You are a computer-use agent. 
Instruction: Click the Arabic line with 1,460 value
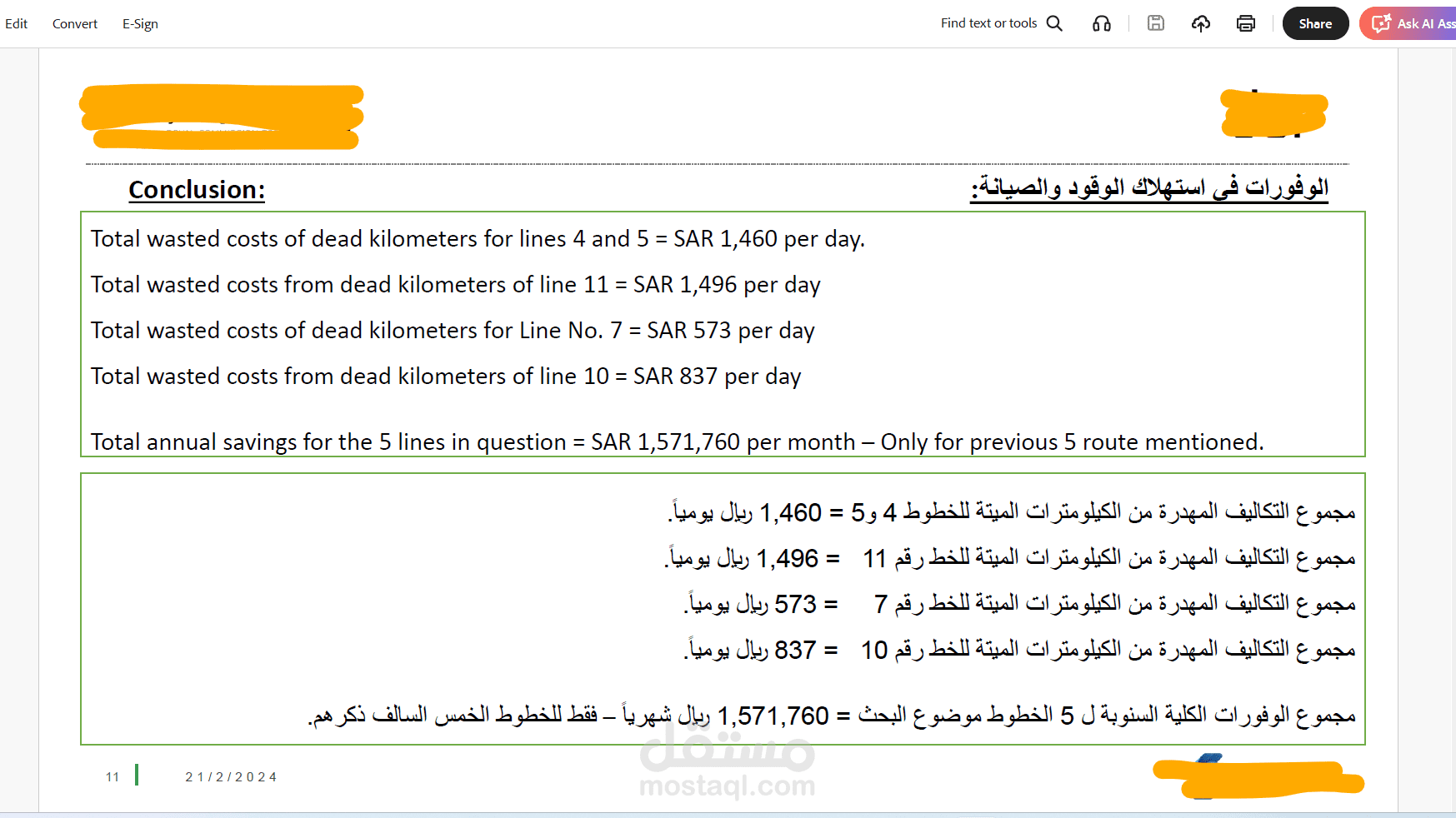[1012, 511]
